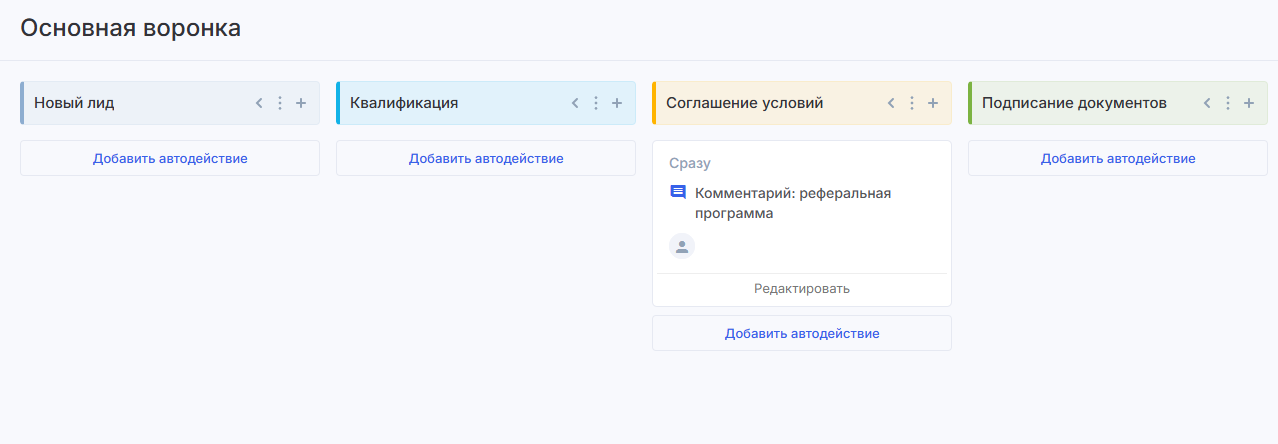Click plus icon in Подписание документов header
Viewport: 1278px width, 444px height.
pyautogui.click(x=1249, y=103)
